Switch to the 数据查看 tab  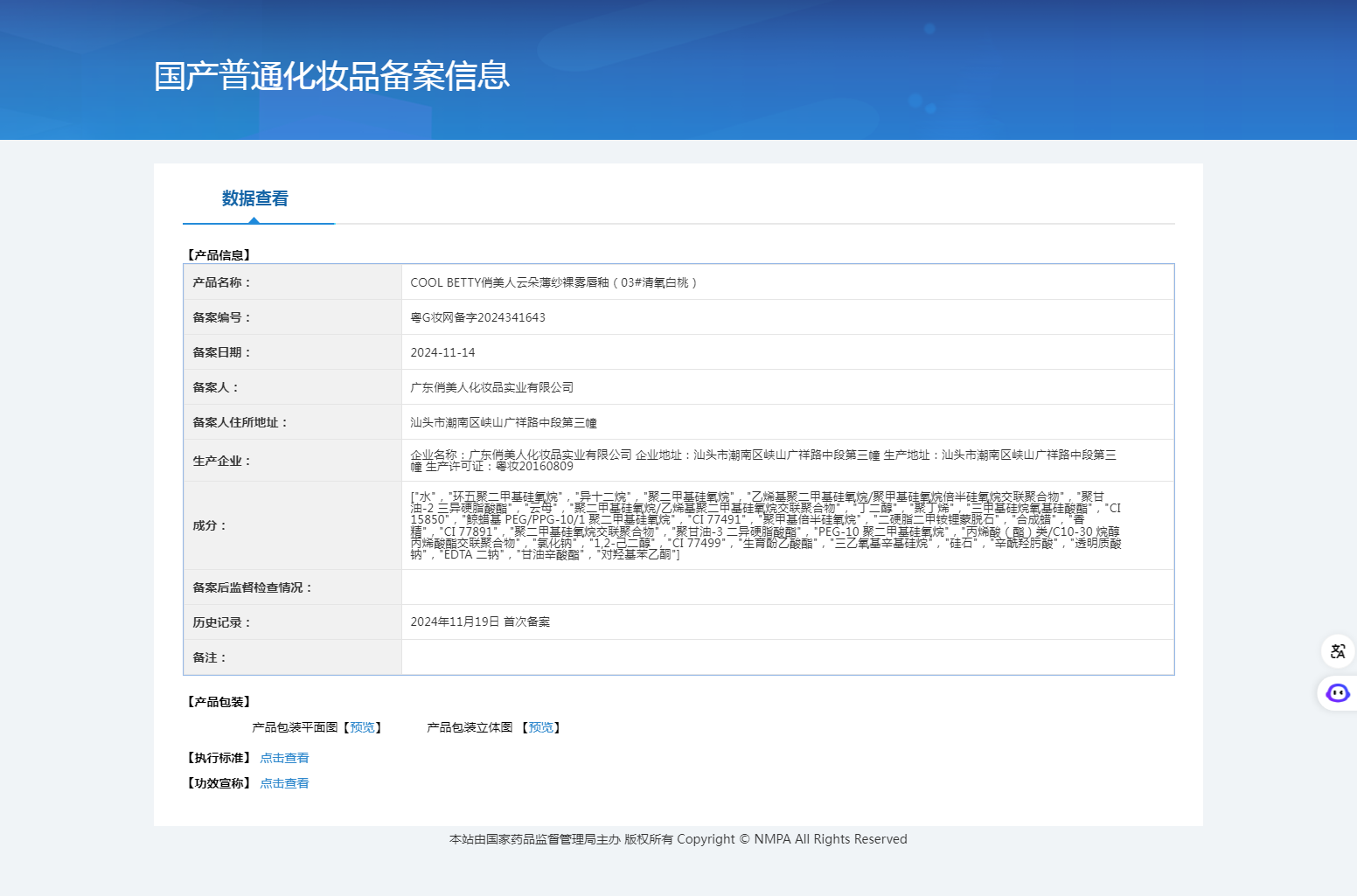(254, 199)
